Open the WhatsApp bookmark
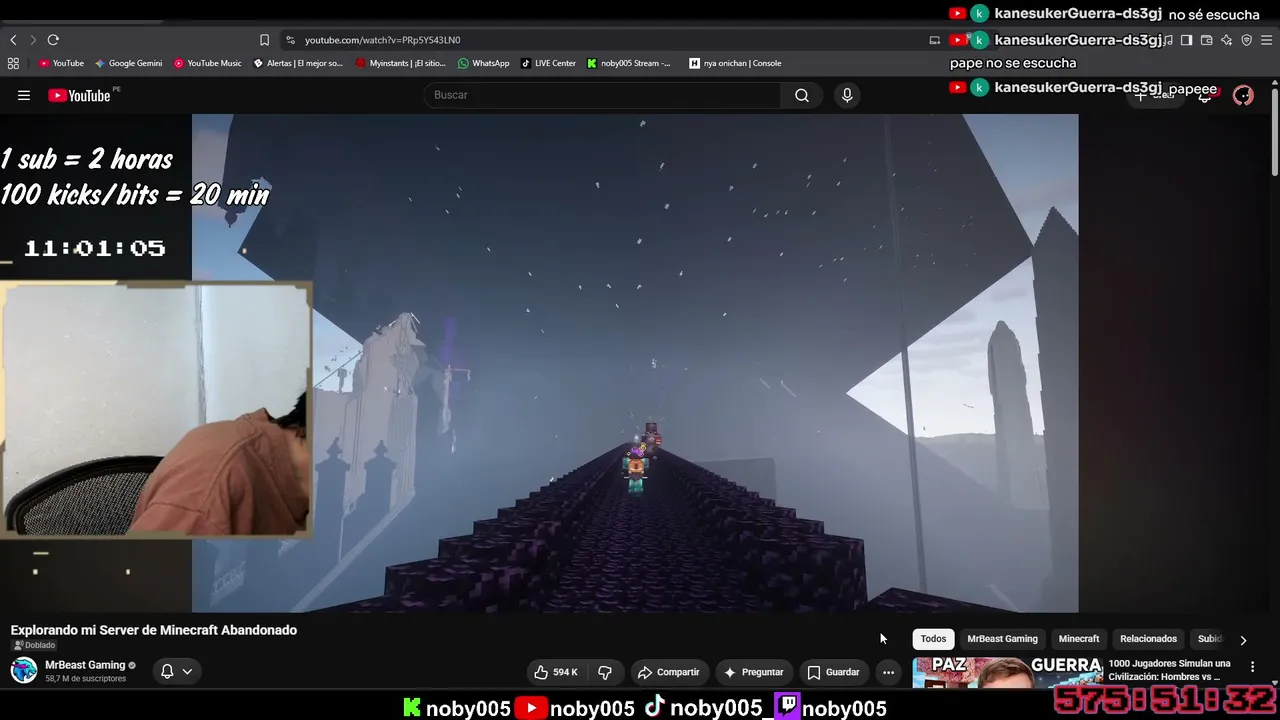1280x720 pixels. (x=483, y=63)
